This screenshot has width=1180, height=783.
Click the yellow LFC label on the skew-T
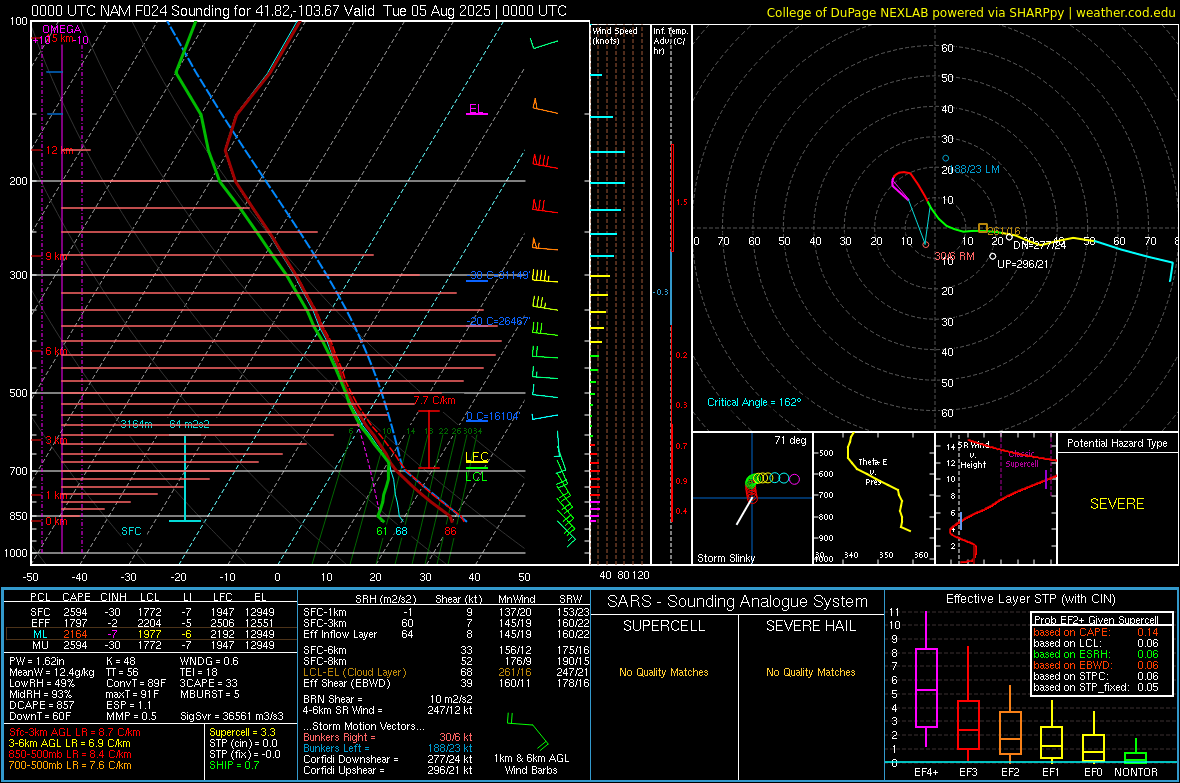(477, 456)
